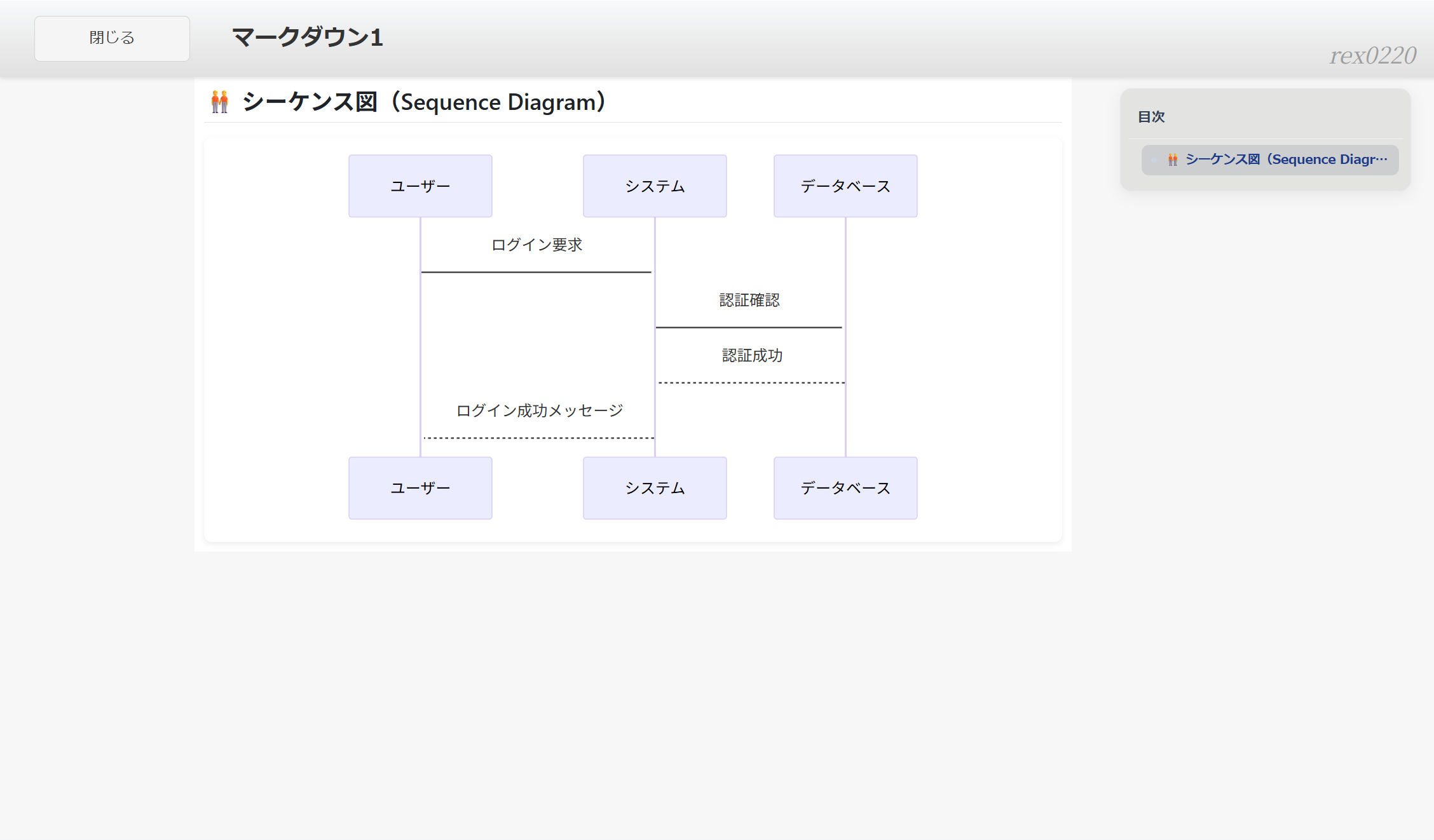The image size is (1434, 840).
Task: Click the 認証確認 message label
Action: [x=749, y=300]
